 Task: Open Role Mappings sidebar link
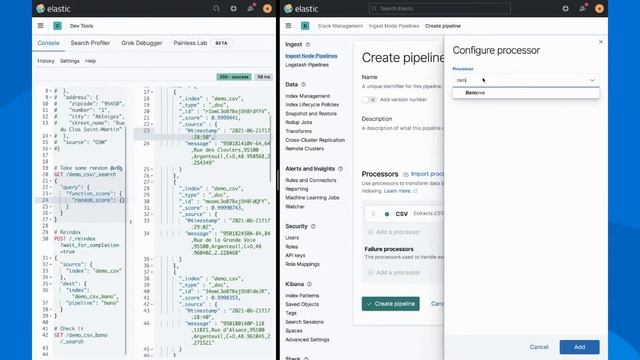(x=302, y=264)
